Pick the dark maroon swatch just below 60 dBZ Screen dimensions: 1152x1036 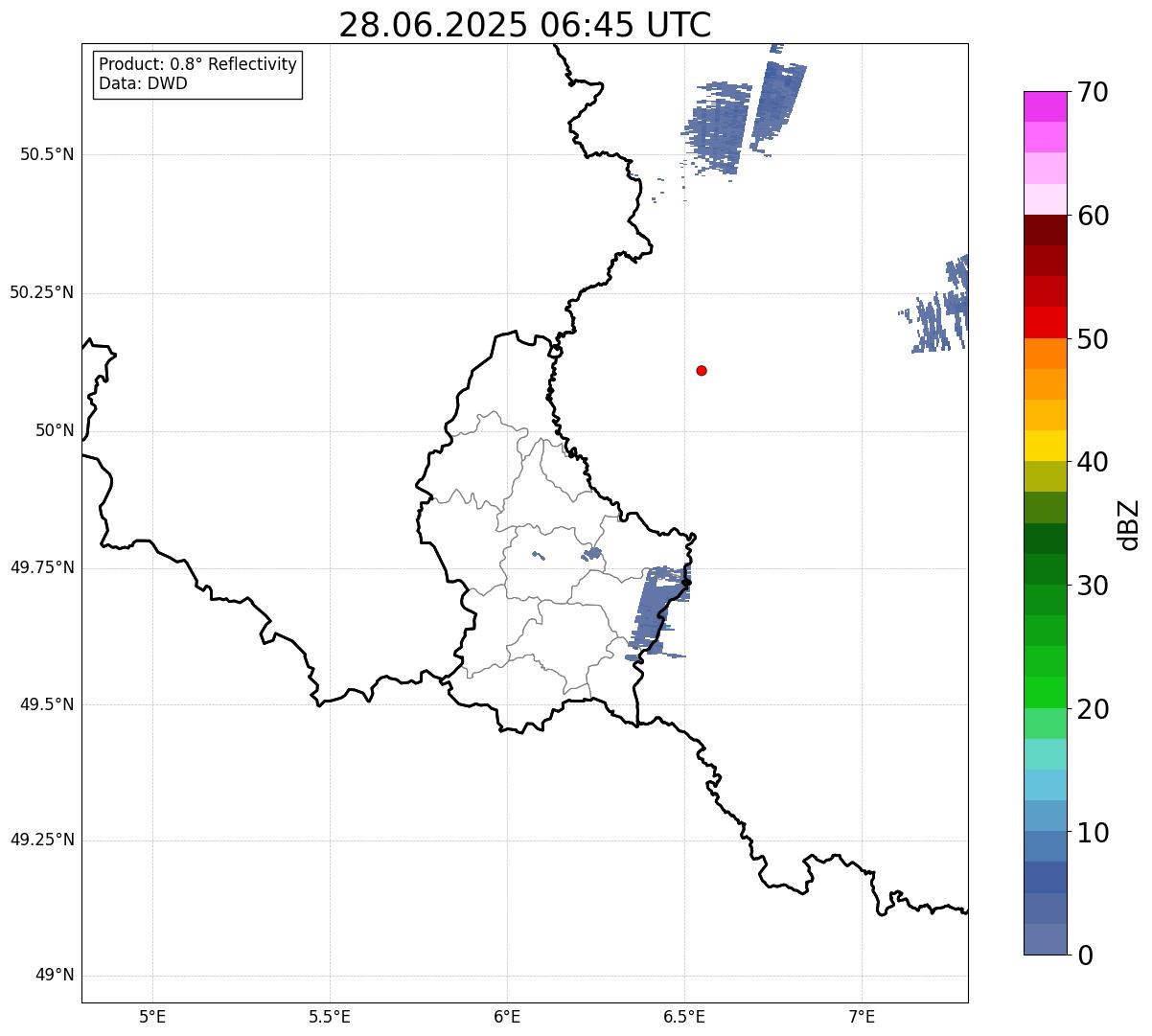(1046, 231)
